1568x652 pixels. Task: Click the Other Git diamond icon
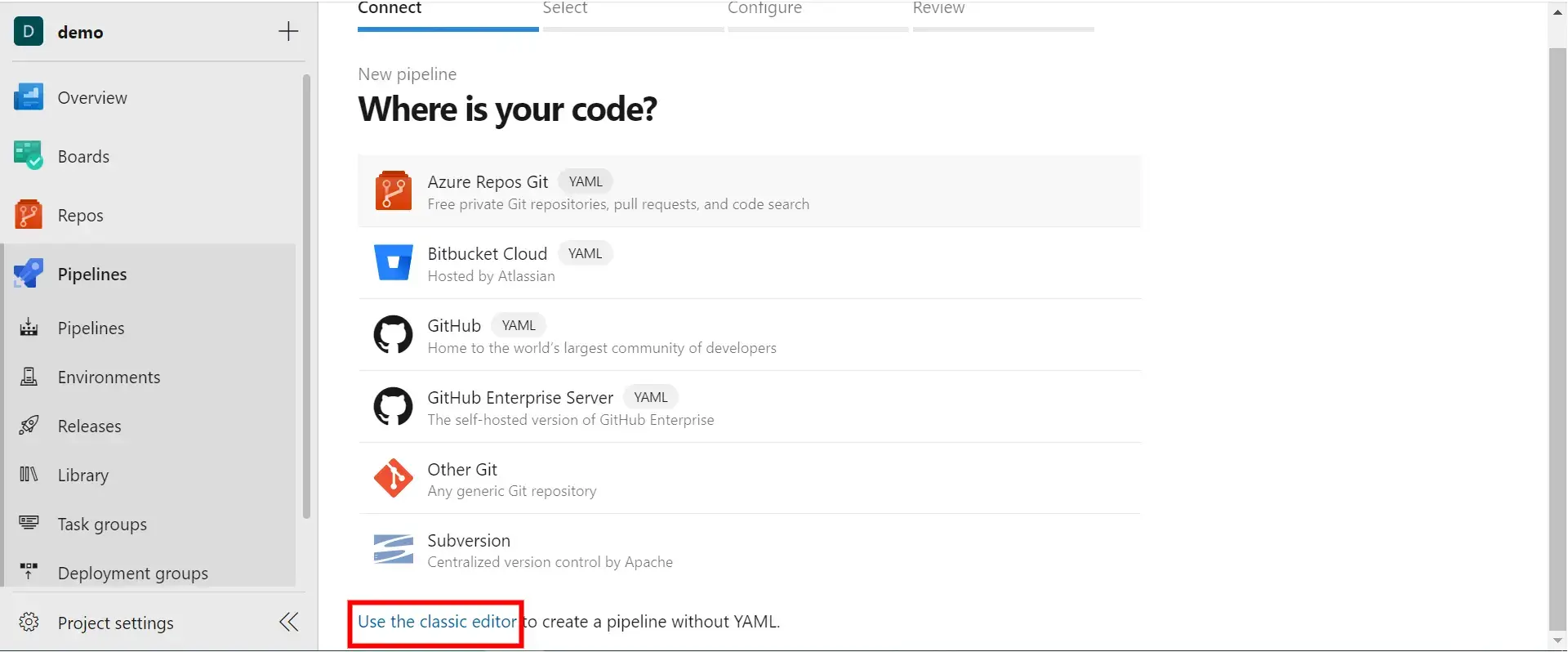(x=393, y=479)
